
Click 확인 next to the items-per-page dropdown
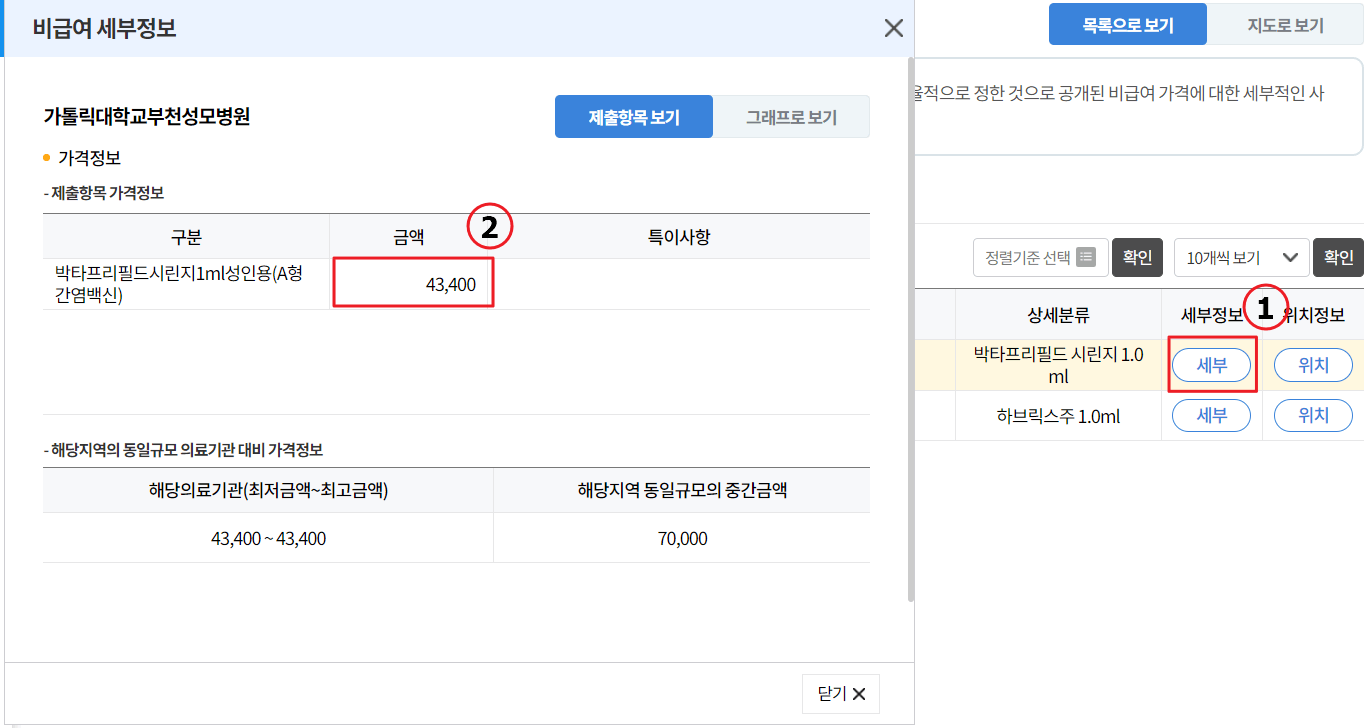point(1339,257)
